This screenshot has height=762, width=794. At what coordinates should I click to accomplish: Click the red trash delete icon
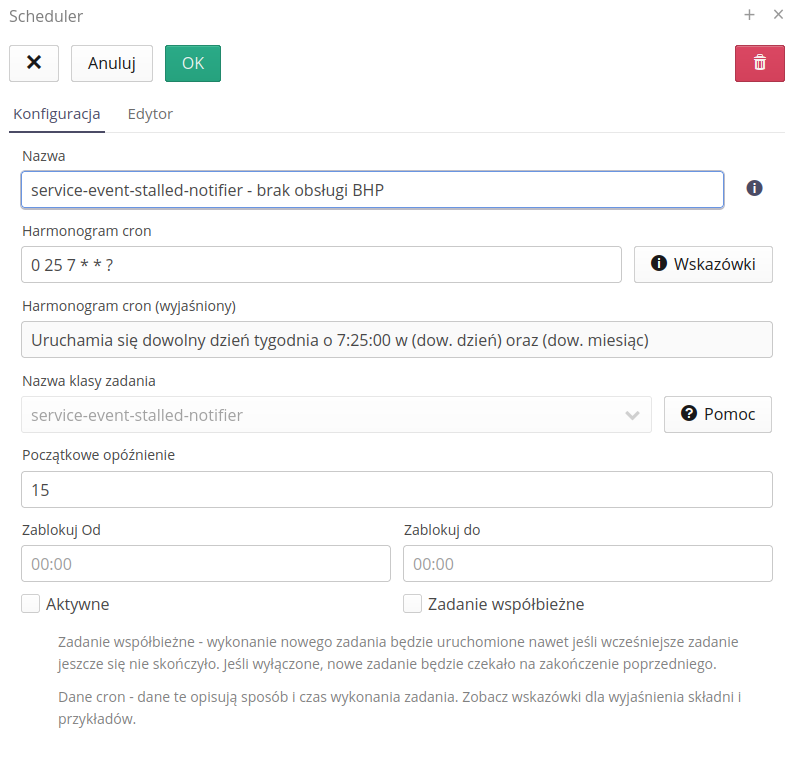click(x=759, y=63)
